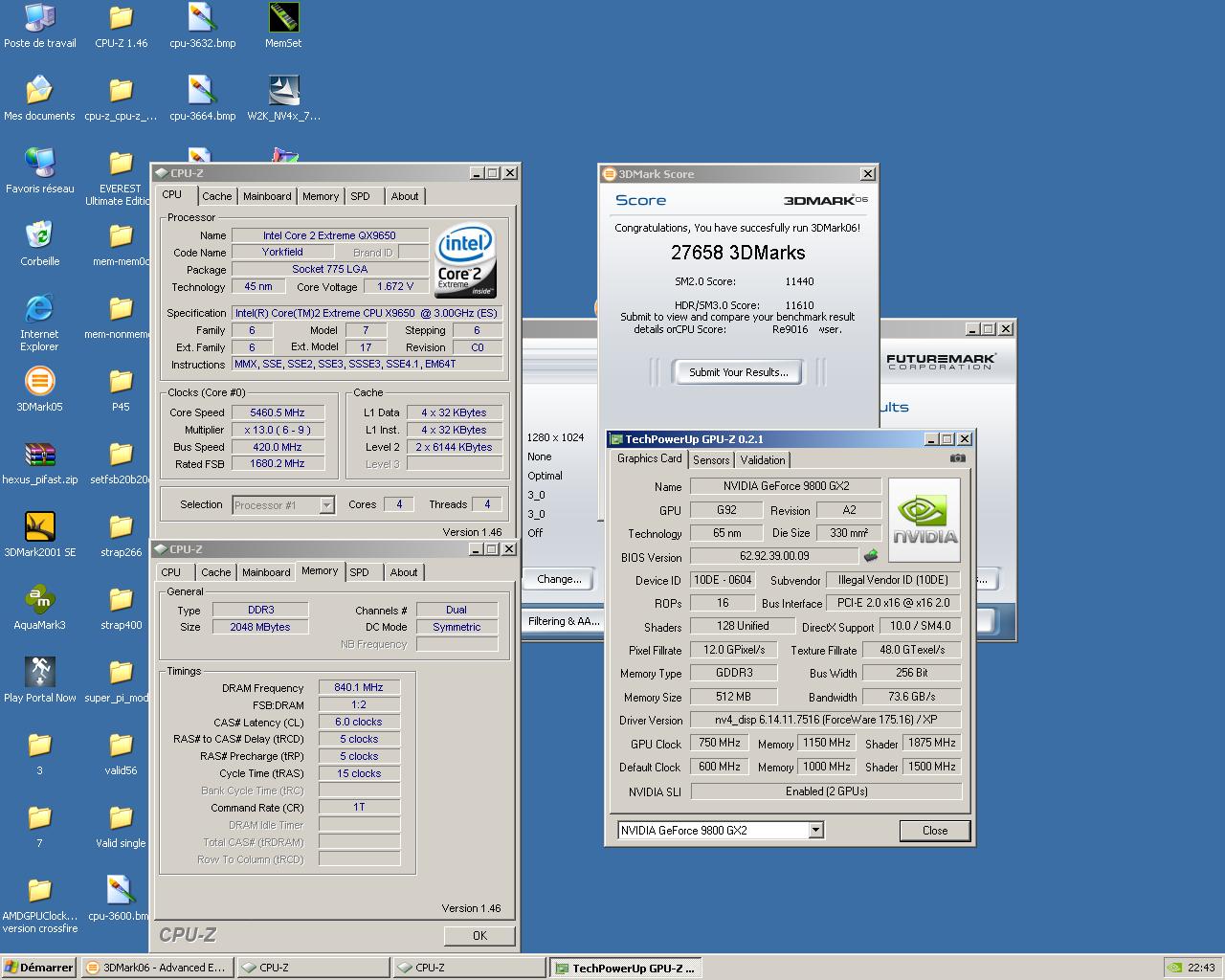Switch to Validation tab in GPU-Z
This screenshot has height=980, width=1225.
coord(763,460)
